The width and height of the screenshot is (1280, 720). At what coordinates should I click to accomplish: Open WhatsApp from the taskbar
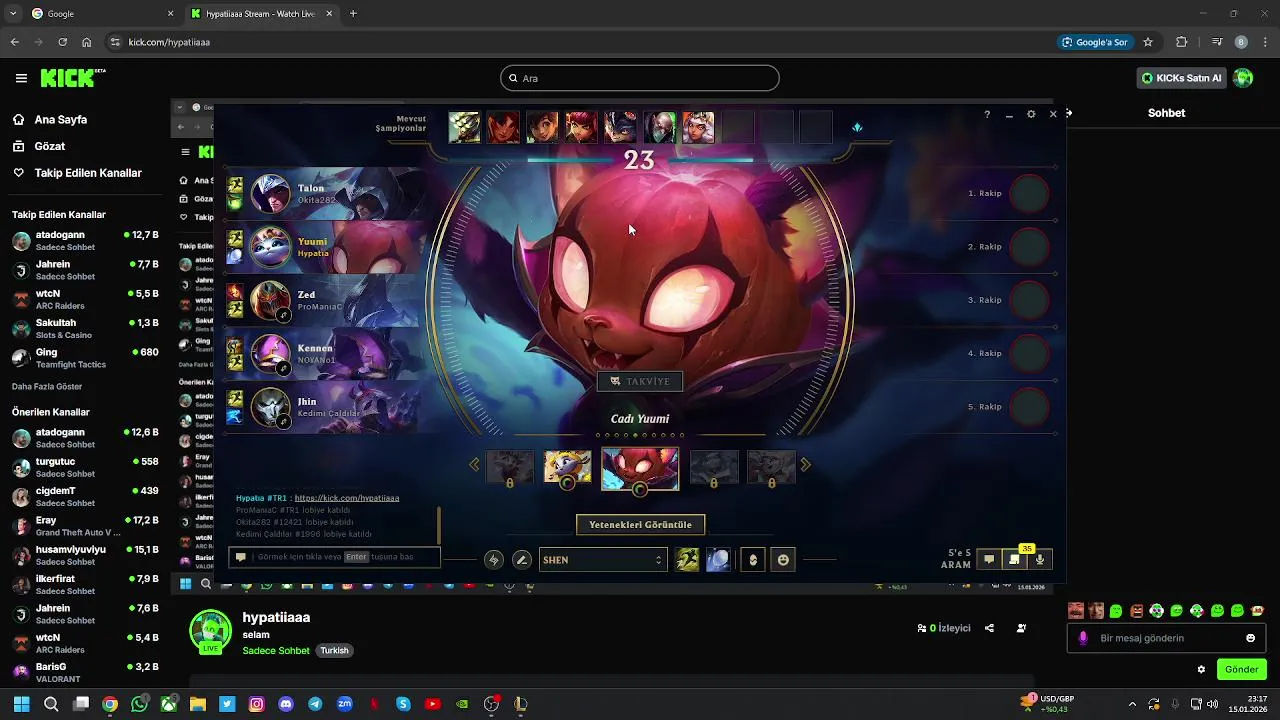click(x=139, y=704)
